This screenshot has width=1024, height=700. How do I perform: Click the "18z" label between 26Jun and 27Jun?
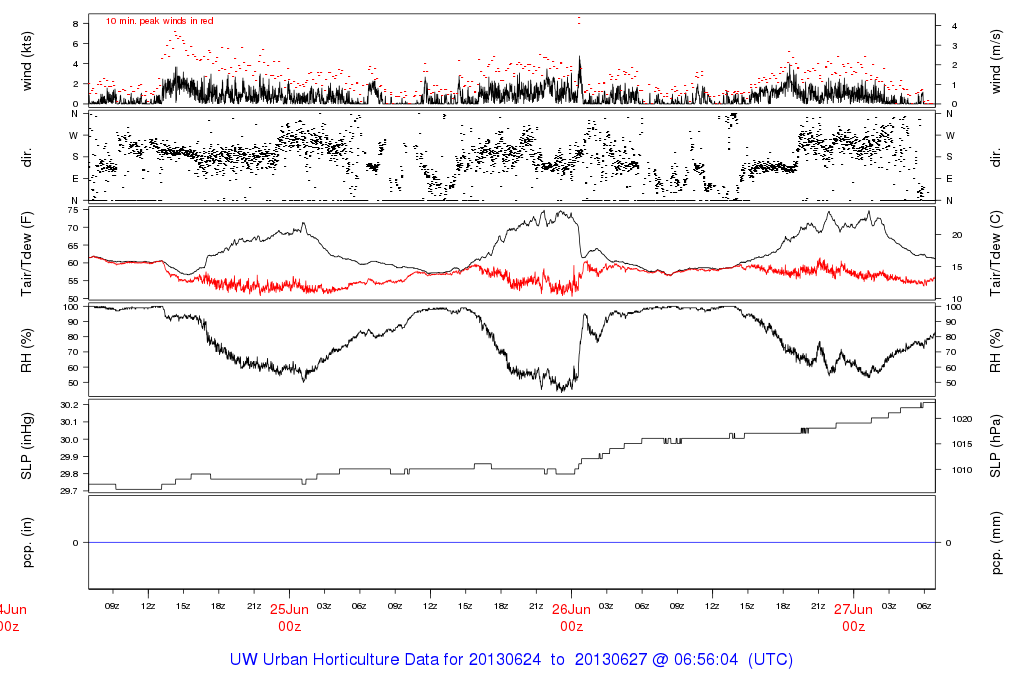coord(782,606)
